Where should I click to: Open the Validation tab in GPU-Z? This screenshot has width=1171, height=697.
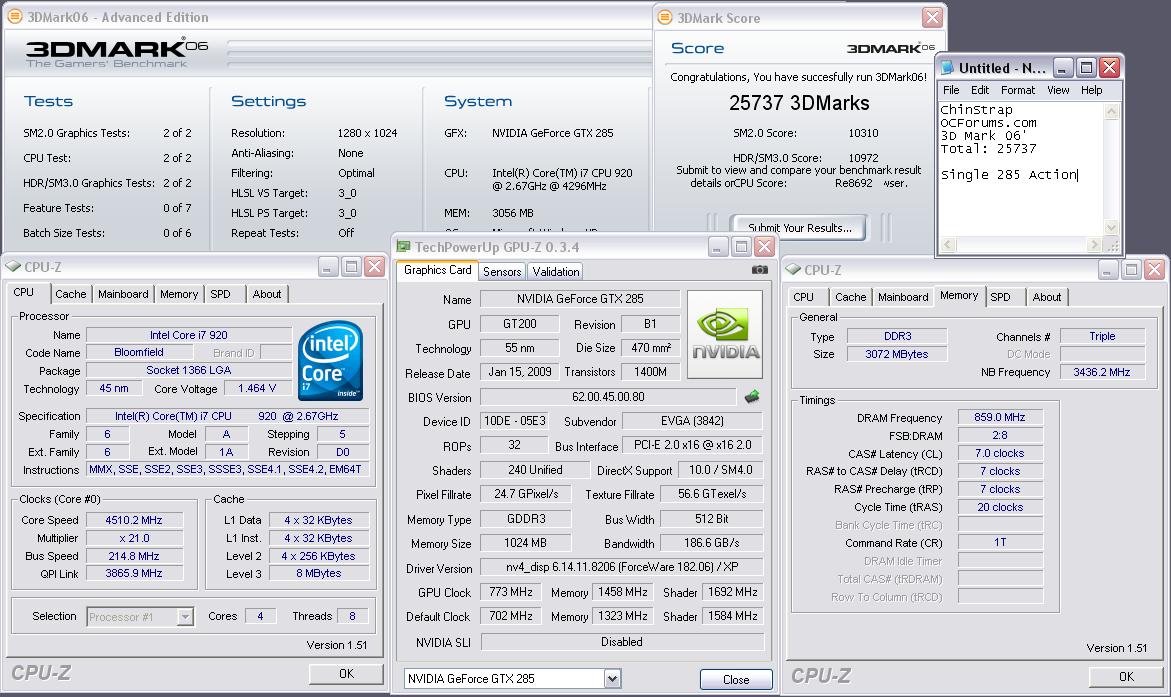556,271
